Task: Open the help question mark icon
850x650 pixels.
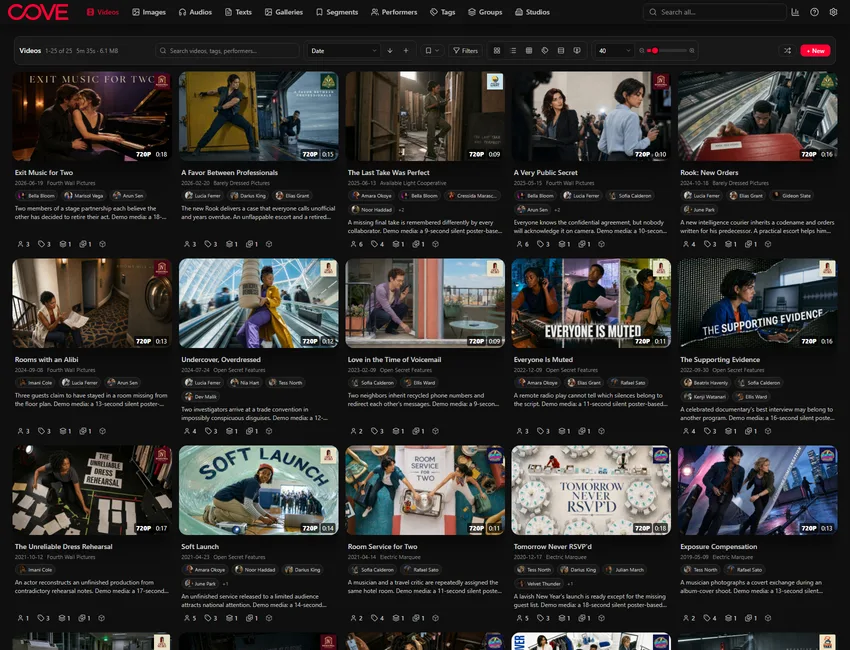Action: (x=814, y=12)
